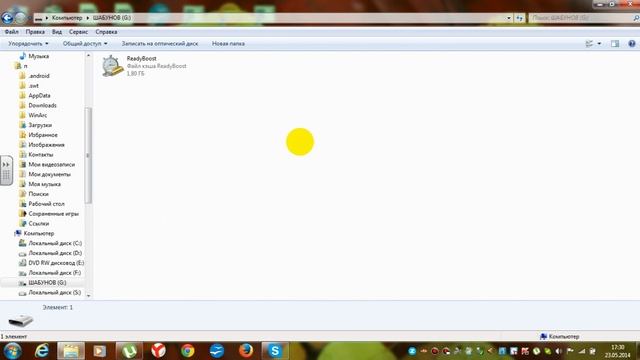This screenshot has height=360, width=640.
Task: Select Мои видеозаписи in the tree
Action: [51, 164]
